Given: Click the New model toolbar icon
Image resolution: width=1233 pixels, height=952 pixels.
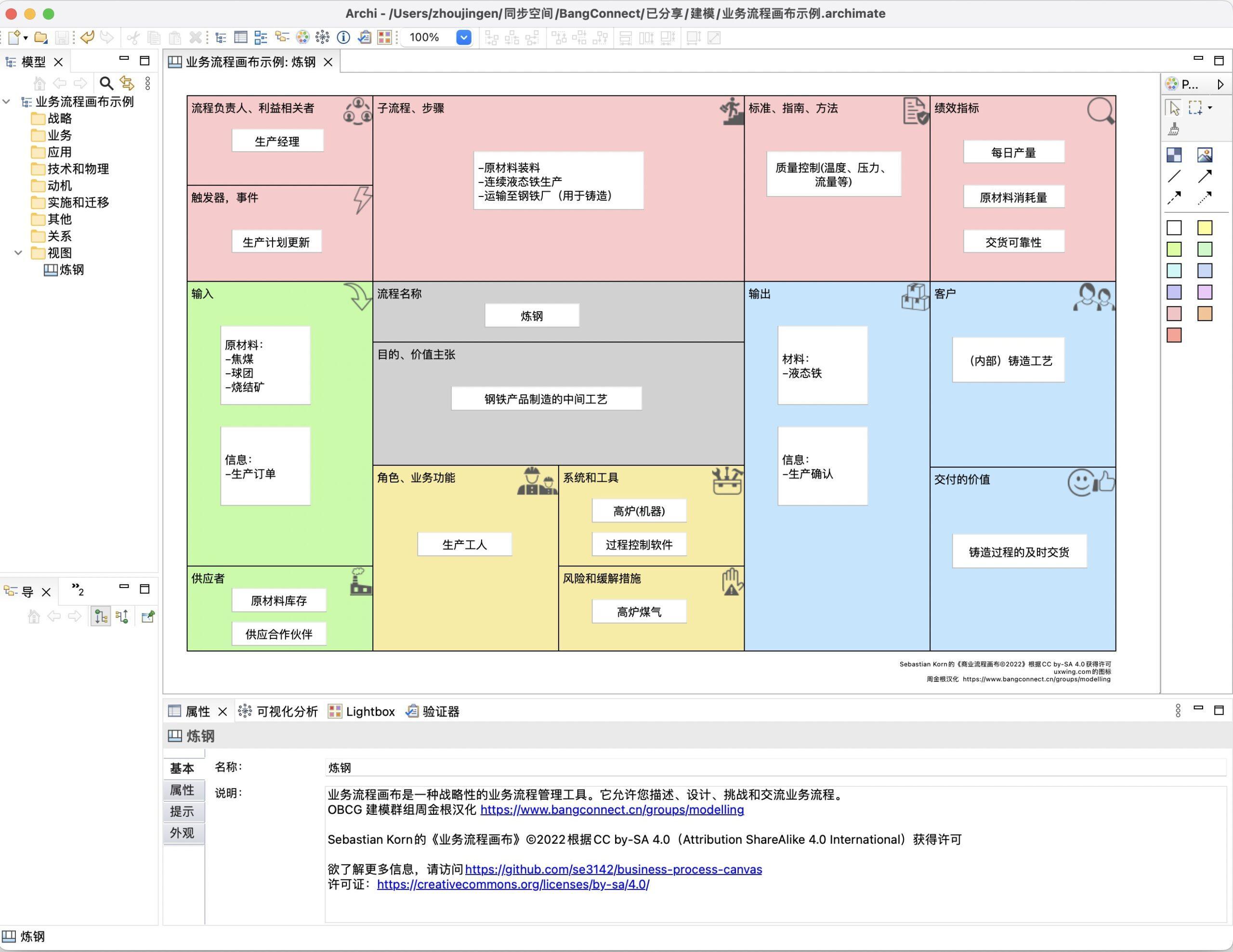Looking at the screenshot, I should point(14,38).
